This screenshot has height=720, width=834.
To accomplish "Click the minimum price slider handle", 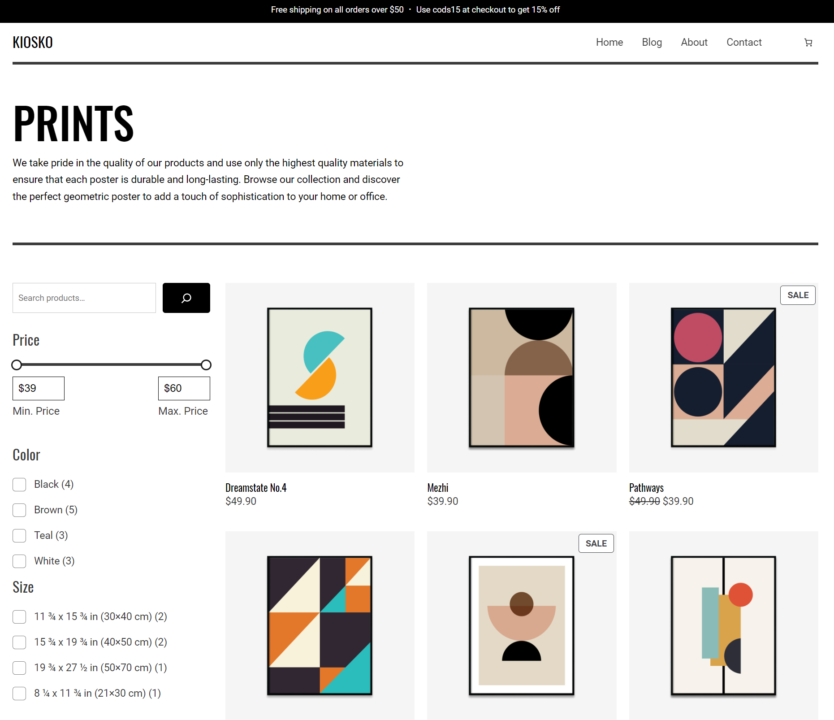I will [16, 365].
